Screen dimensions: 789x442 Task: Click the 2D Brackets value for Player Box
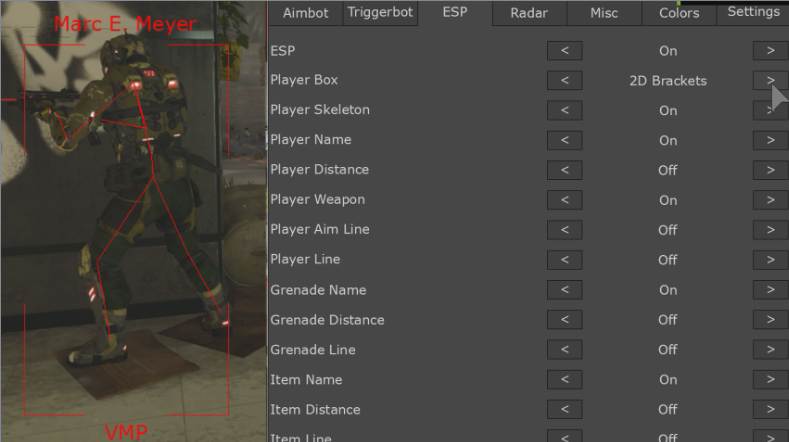pyautogui.click(x=668, y=81)
